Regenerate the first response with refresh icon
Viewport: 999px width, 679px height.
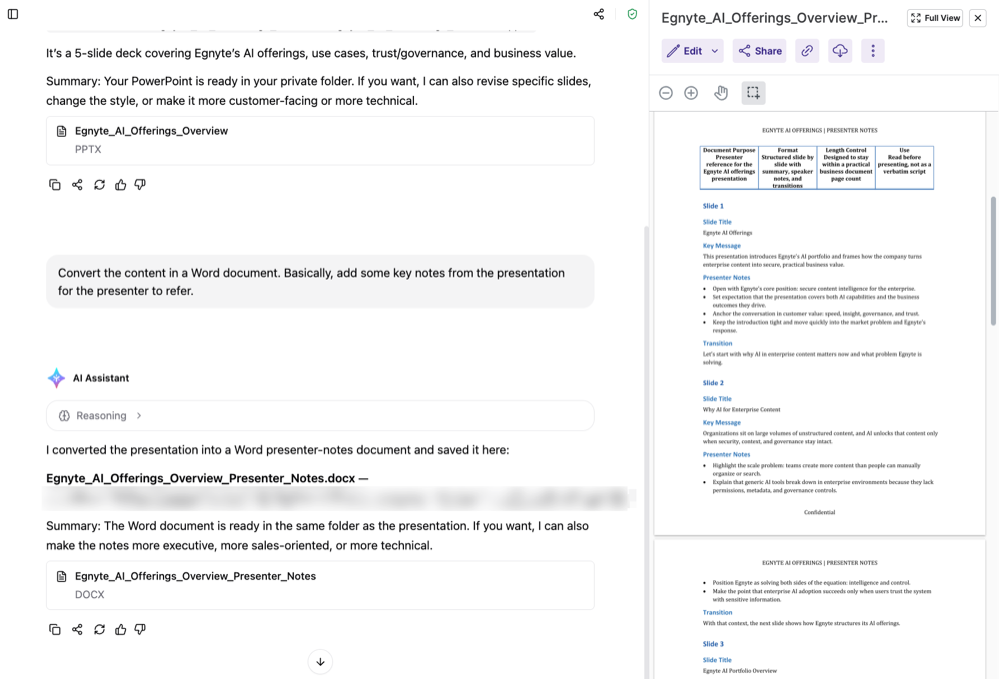pyautogui.click(x=99, y=185)
